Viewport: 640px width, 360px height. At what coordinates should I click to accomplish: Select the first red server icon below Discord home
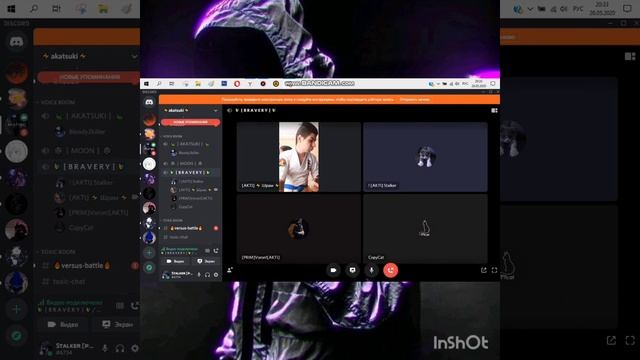(x=149, y=120)
